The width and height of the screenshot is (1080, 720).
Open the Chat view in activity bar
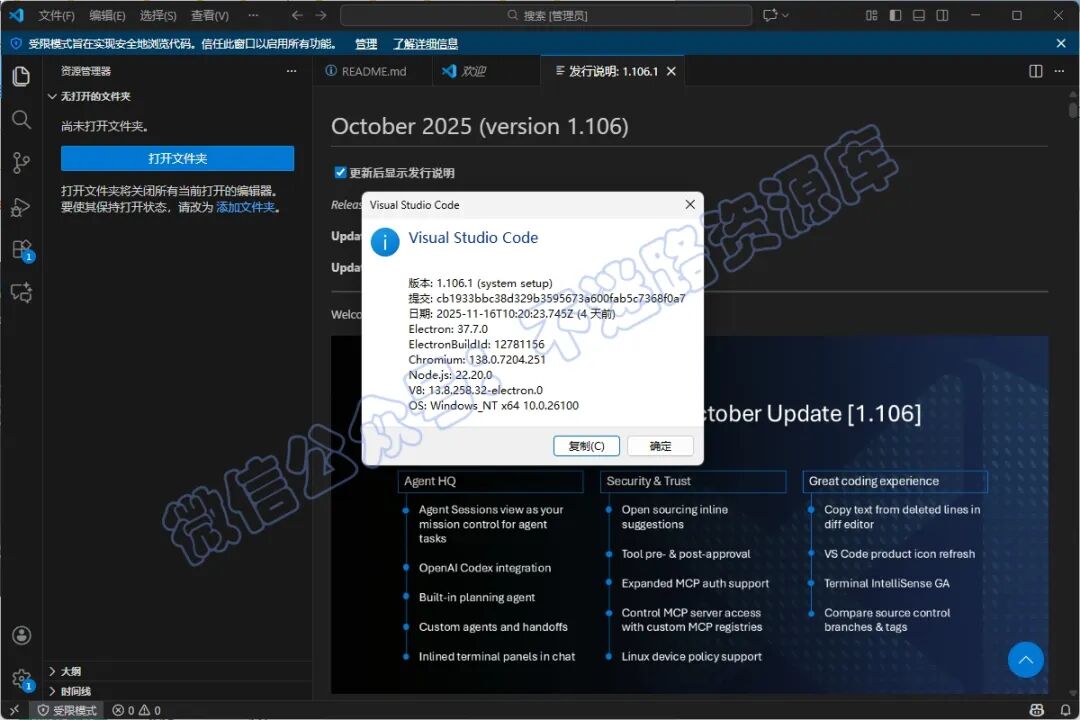pyautogui.click(x=21, y=293)
